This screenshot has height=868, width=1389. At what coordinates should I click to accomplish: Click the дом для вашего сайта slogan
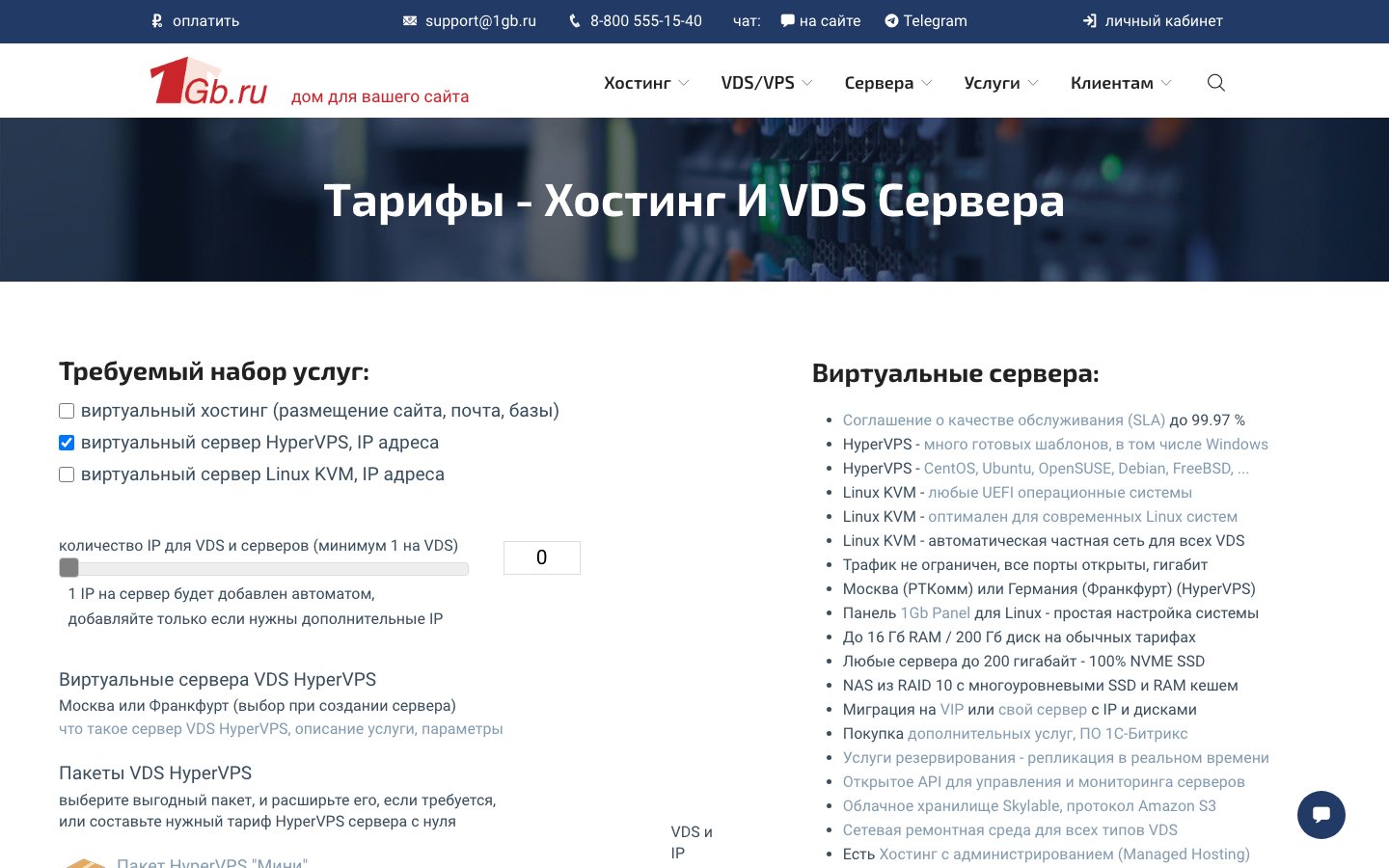click(x=380, y=96)
